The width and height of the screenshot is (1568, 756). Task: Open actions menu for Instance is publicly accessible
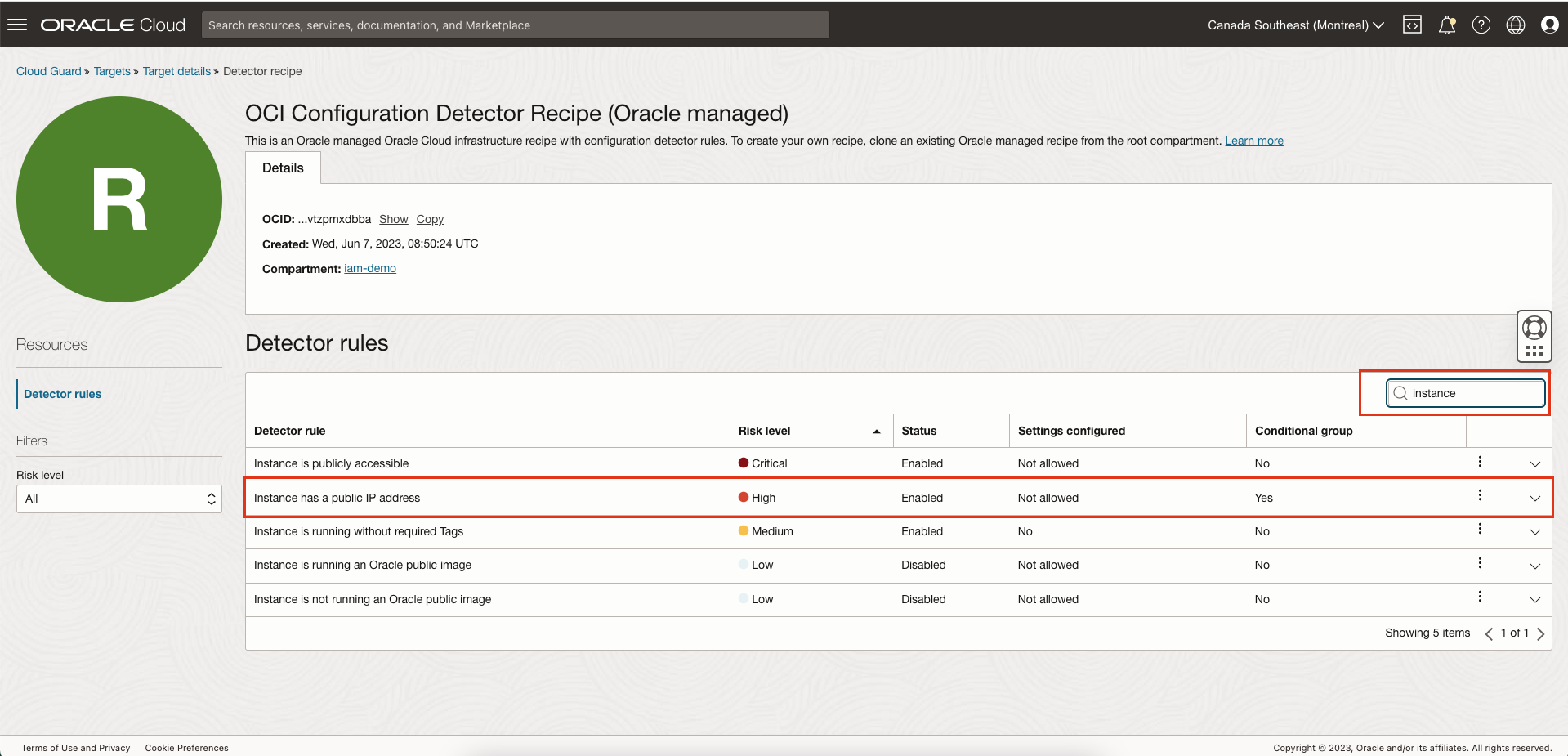click(x=1480, y=462)
